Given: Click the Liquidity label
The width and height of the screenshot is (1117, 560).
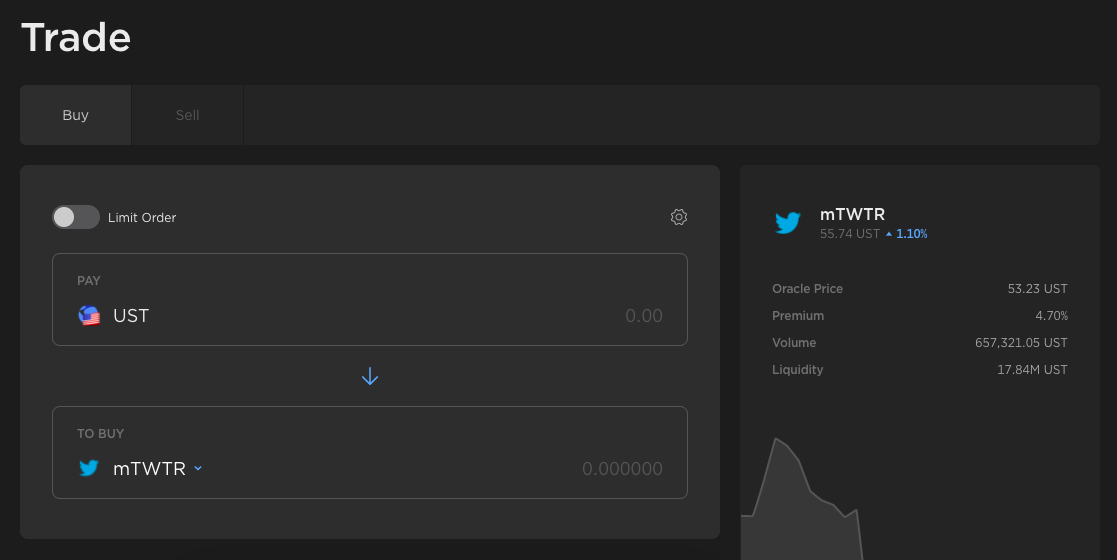Looking at the screenshot, I should (x=797, y=370).
